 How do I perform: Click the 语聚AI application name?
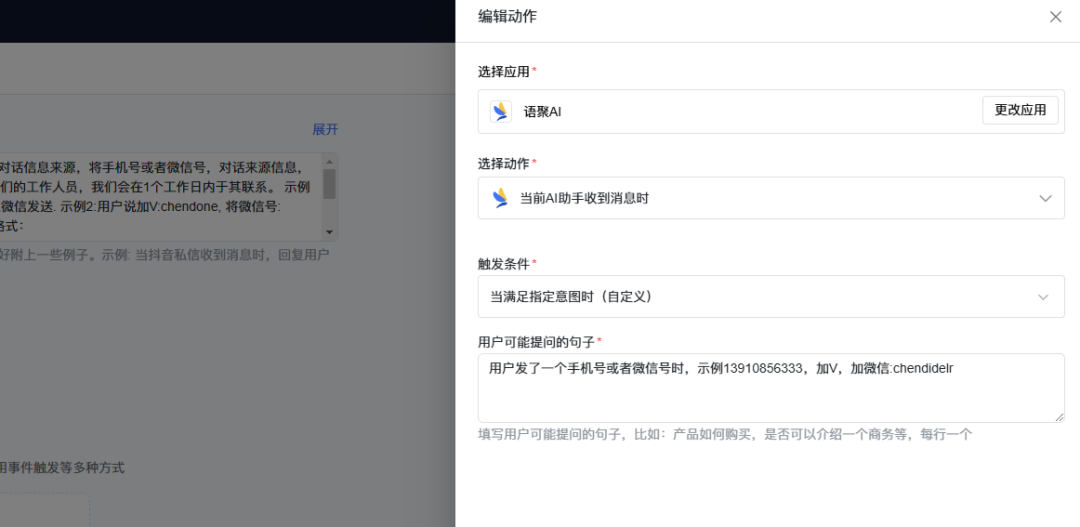click(542, 112)
